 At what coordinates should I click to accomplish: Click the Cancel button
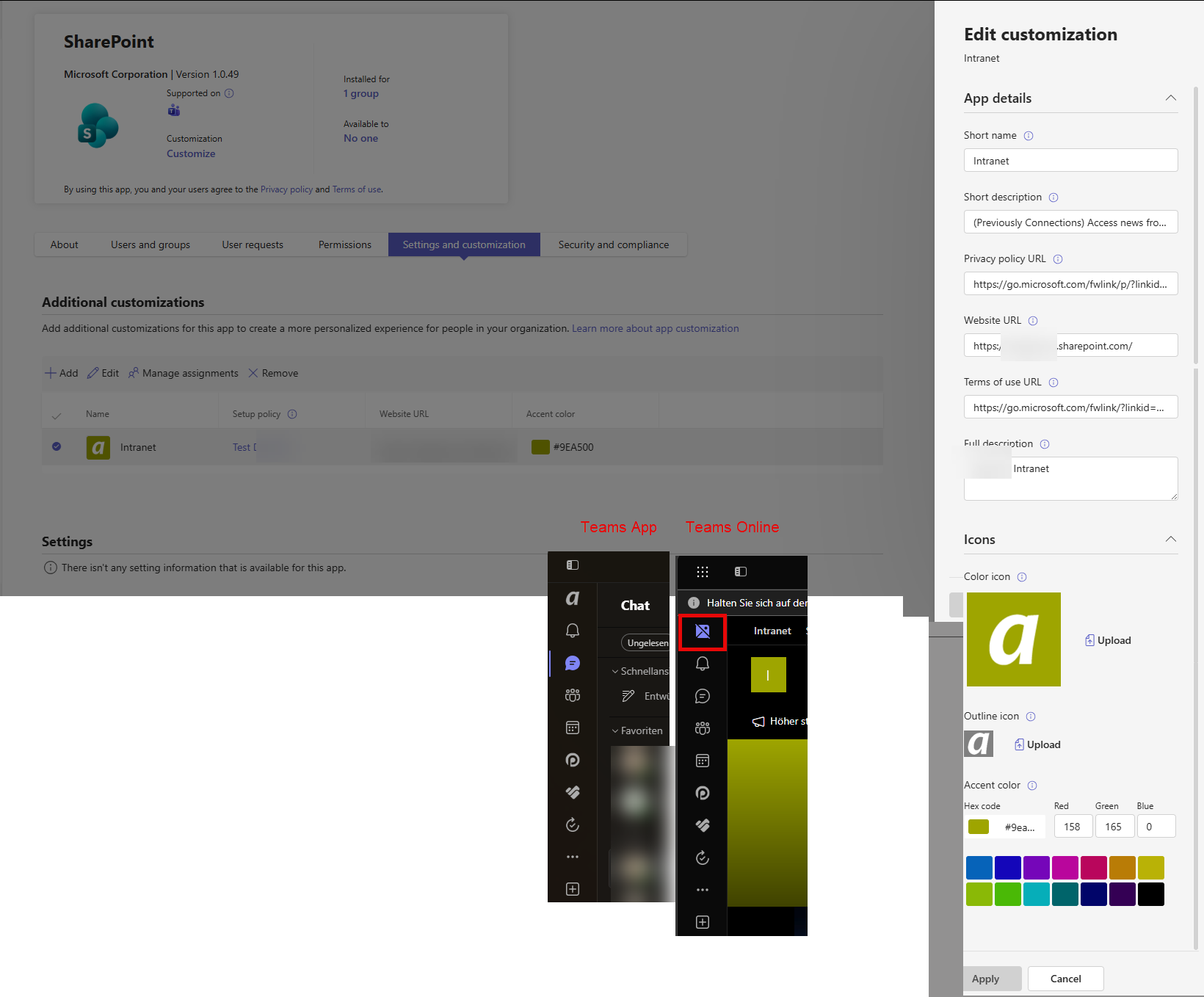point(1066,979)
